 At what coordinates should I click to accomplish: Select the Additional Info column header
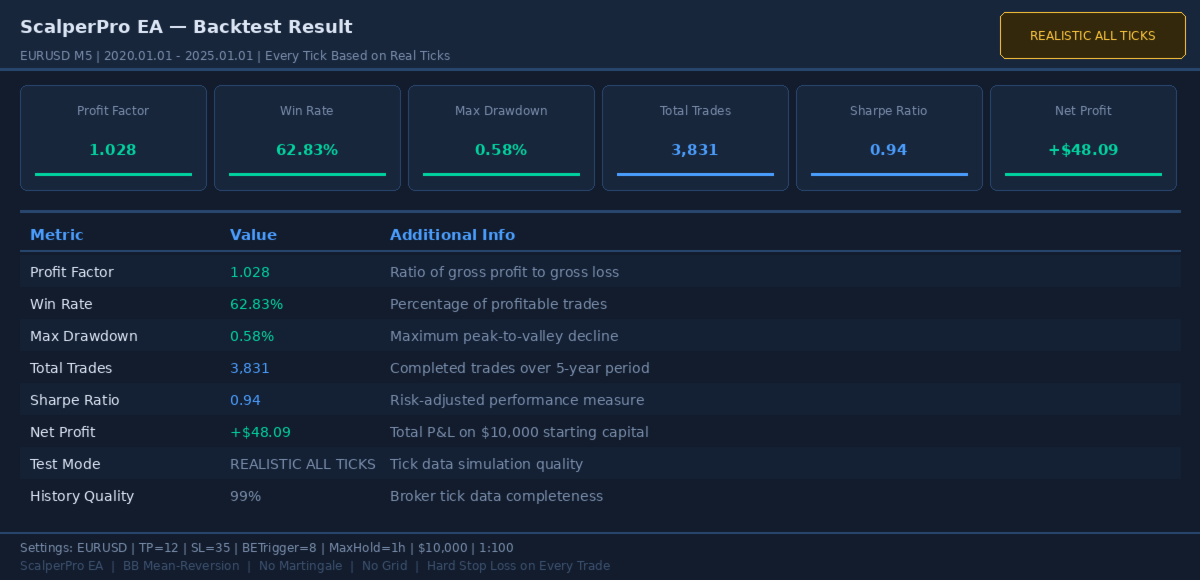pyautogui.click(x=452, y=235)
